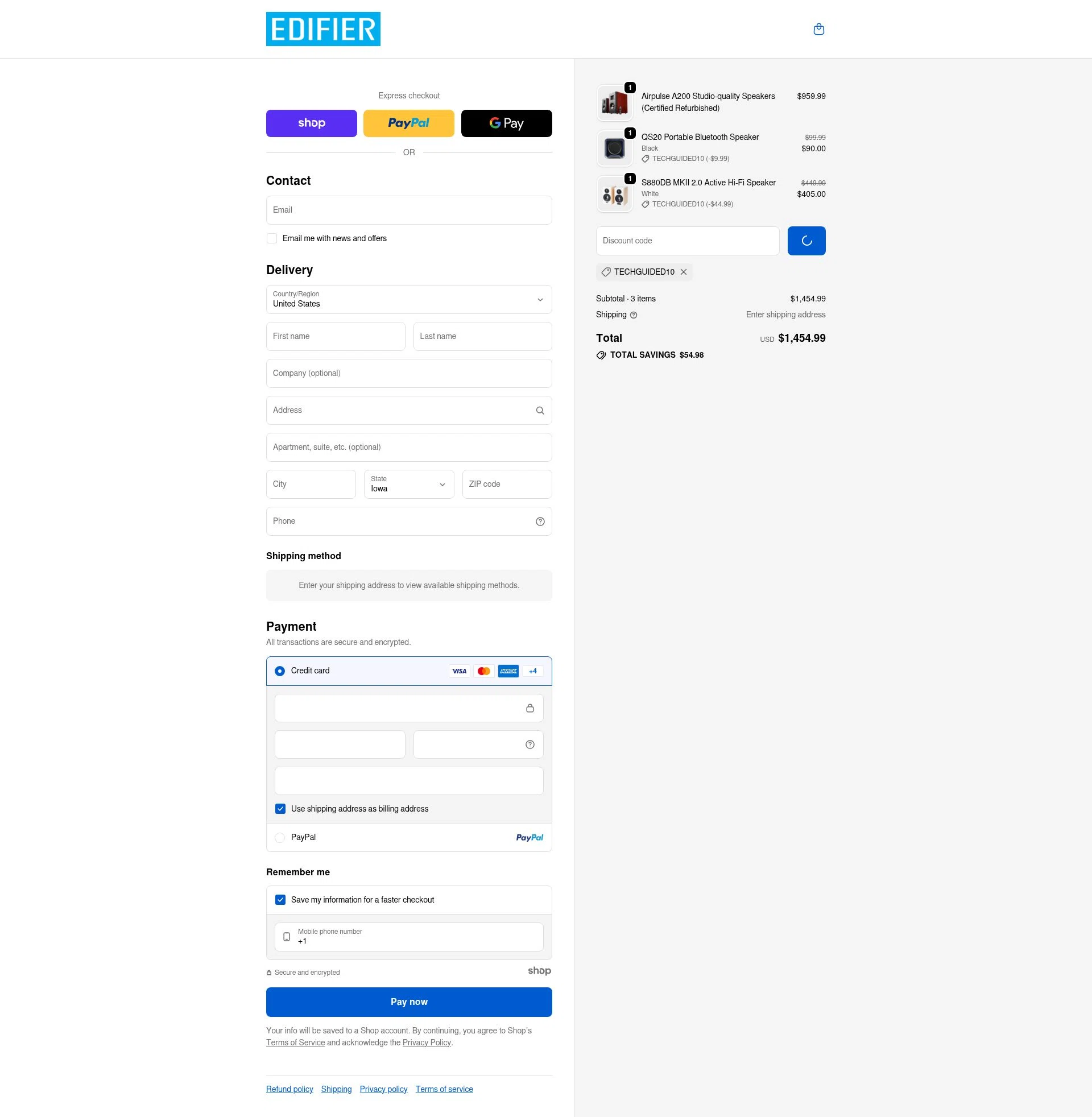1092x1117 pixels.
Task: Check Email me with news and offers
Action: [272, 238]
